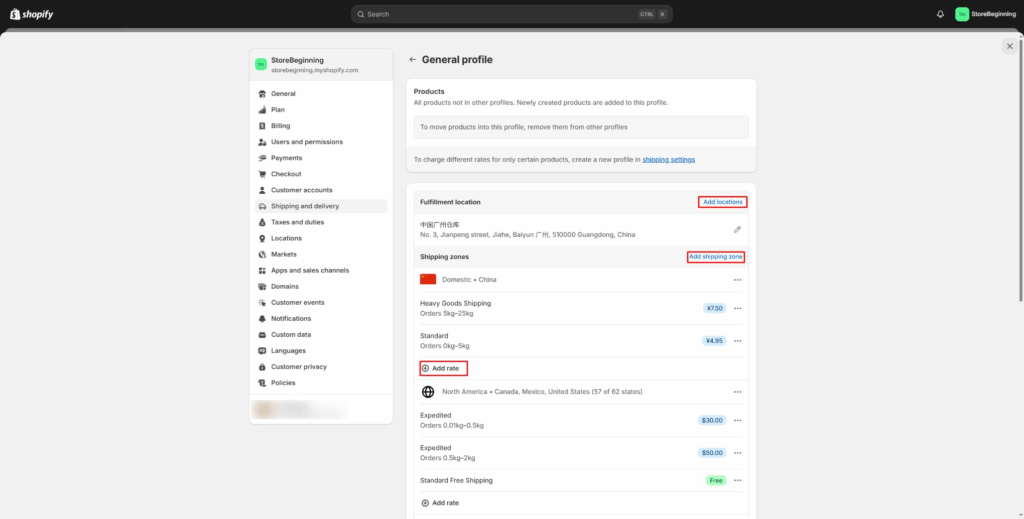Click the globe icon for North America zone

tap(428, 392)
